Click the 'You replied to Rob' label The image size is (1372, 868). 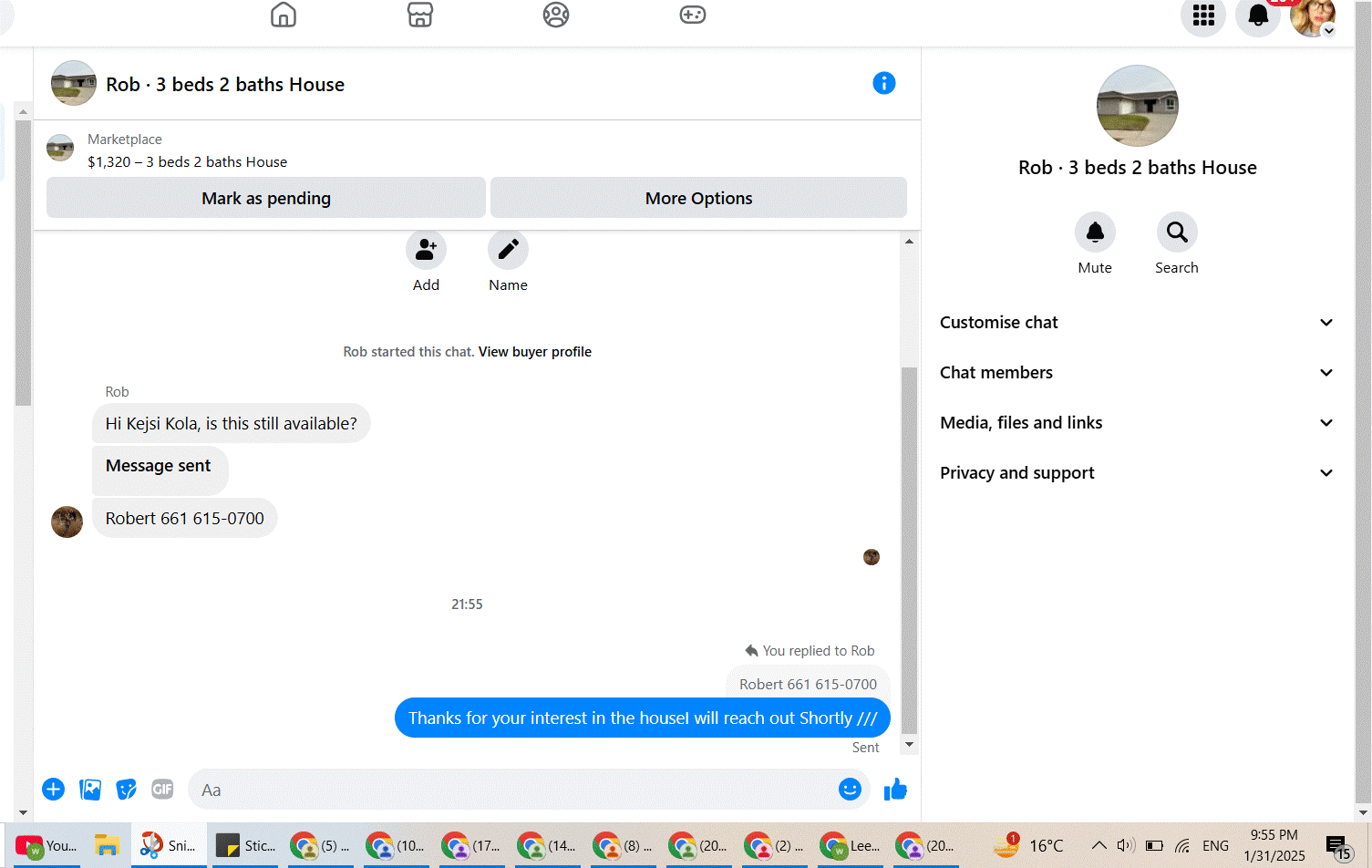point(810,651)
